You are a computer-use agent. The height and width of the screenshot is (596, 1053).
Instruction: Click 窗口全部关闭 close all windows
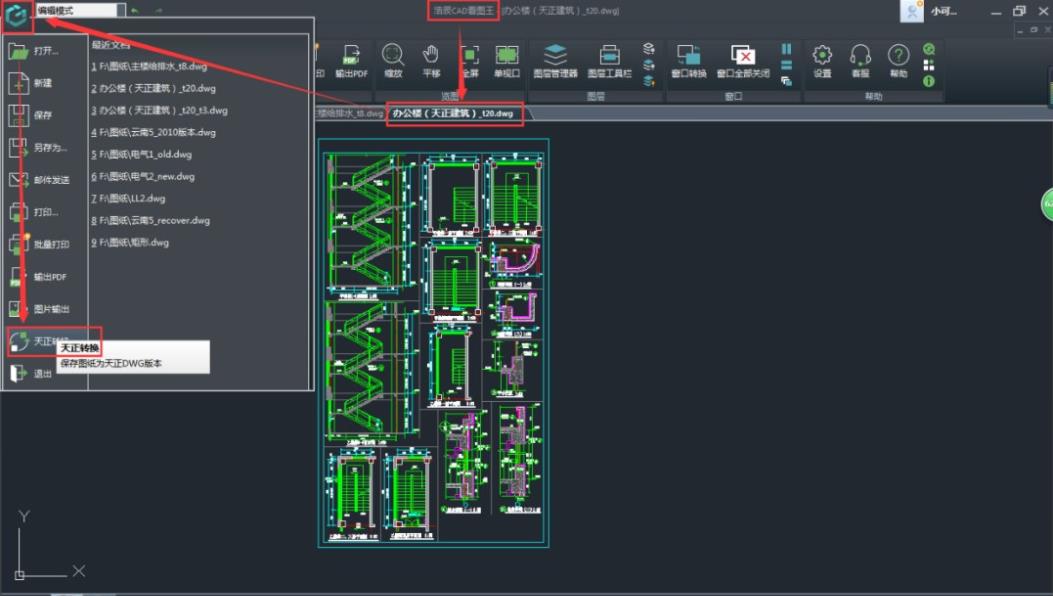743,61
